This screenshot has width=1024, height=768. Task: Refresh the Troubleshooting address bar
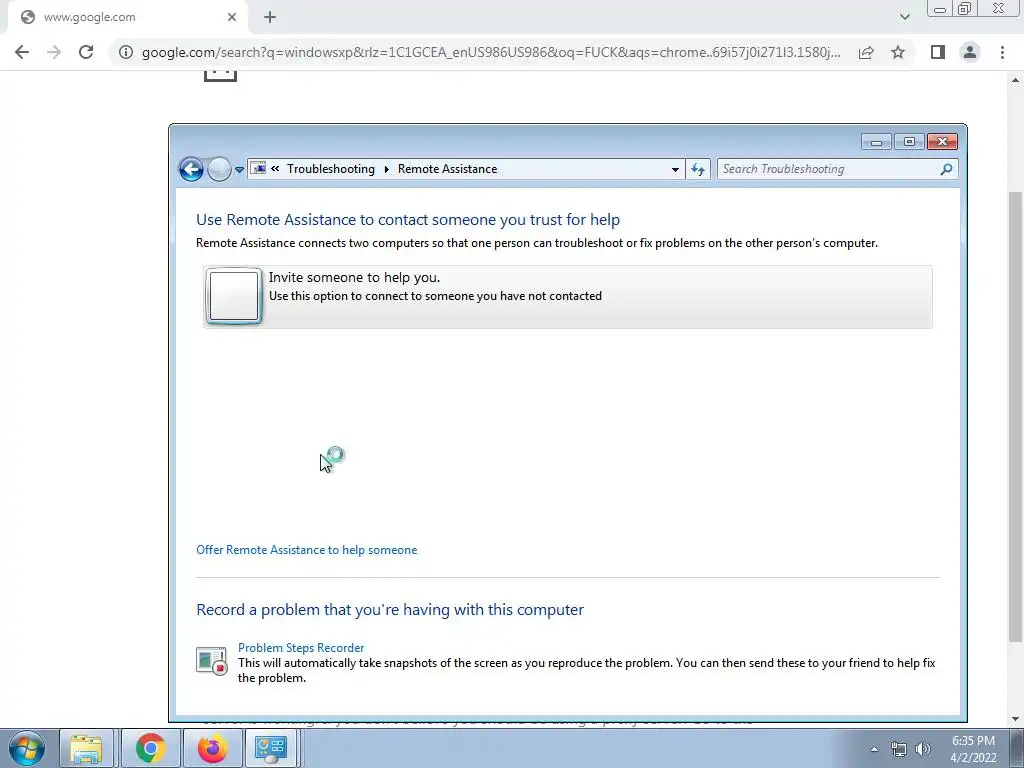point(697,170)
